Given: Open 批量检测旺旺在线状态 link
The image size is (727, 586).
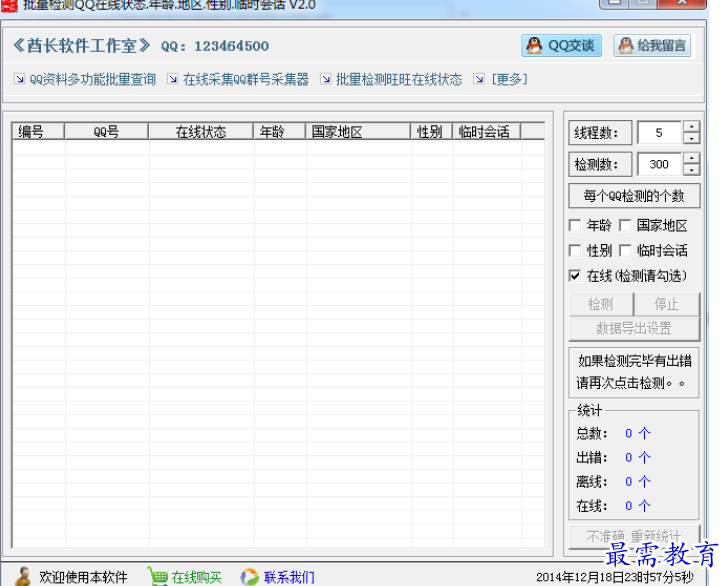Looking at the screenshot, I should (399, 79).
